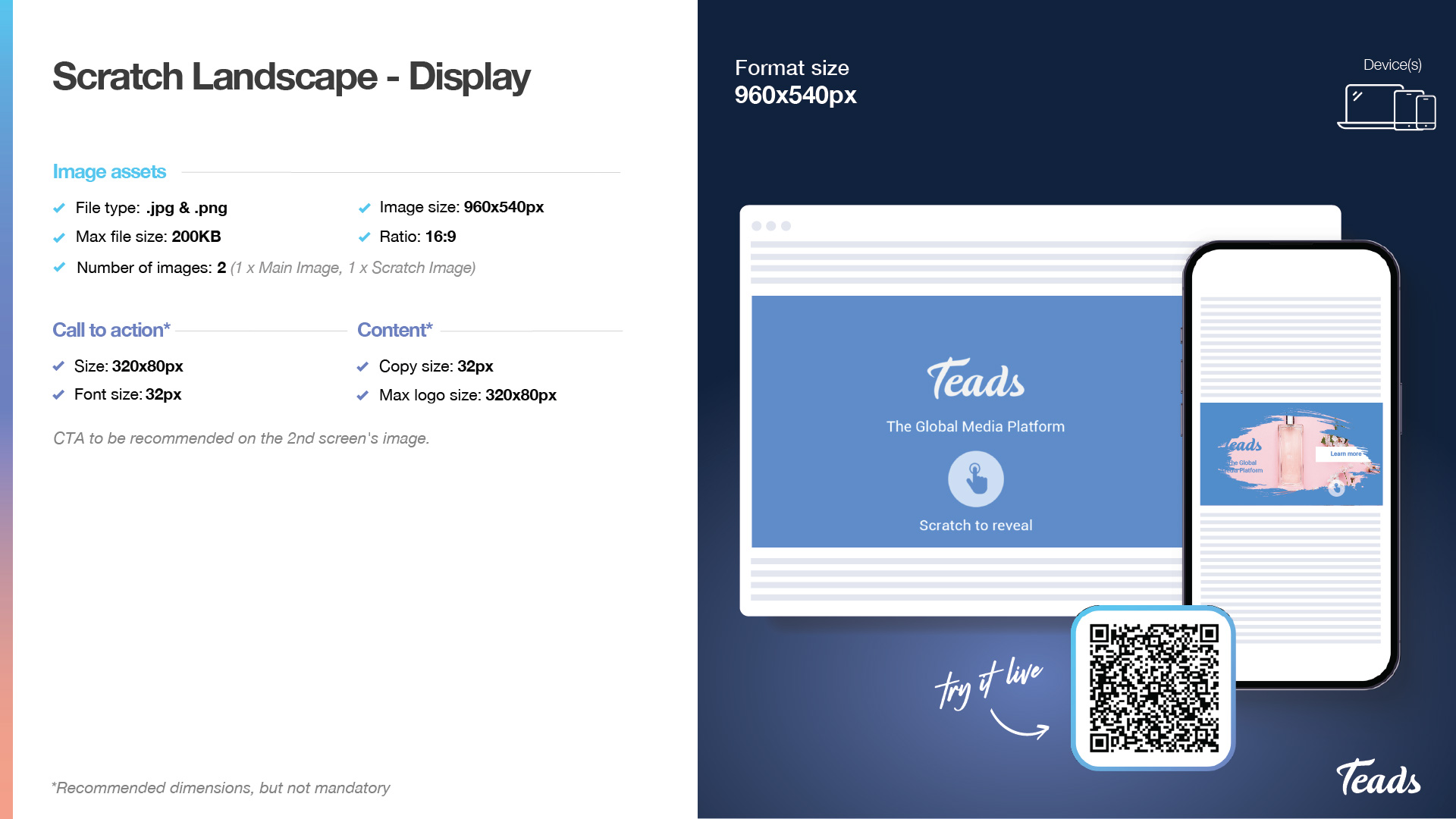Click the Content heading
The width and height of the screenshot is (1456, 819).
394,330
